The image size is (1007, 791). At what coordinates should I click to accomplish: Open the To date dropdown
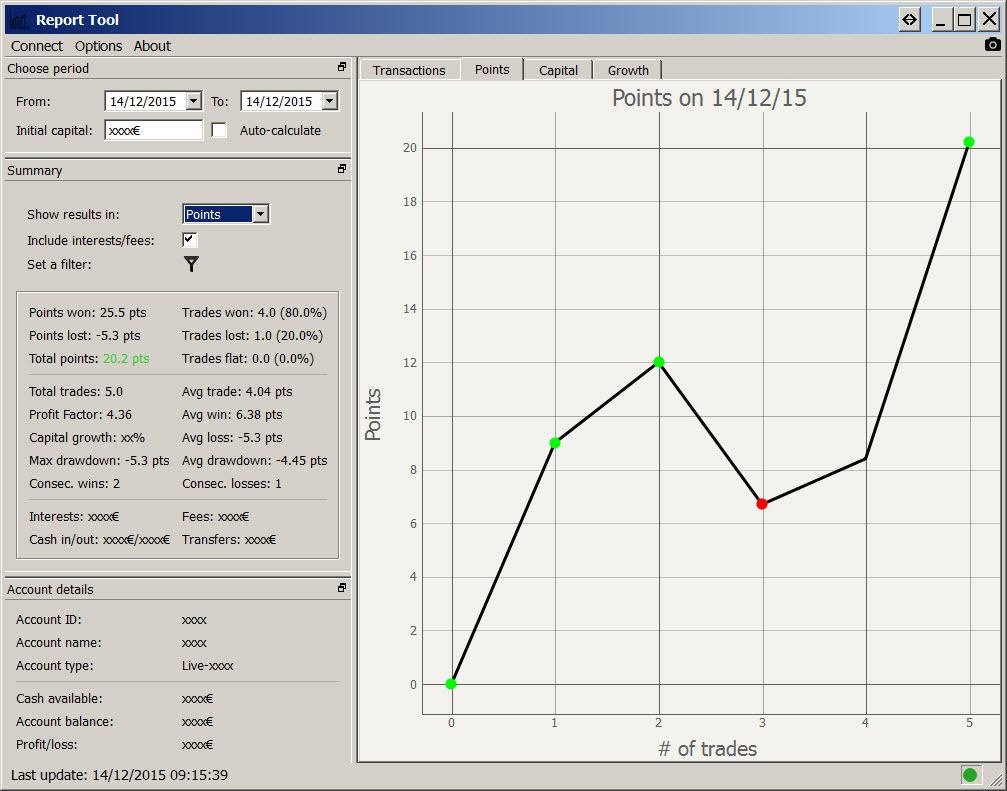coord(330,101)
